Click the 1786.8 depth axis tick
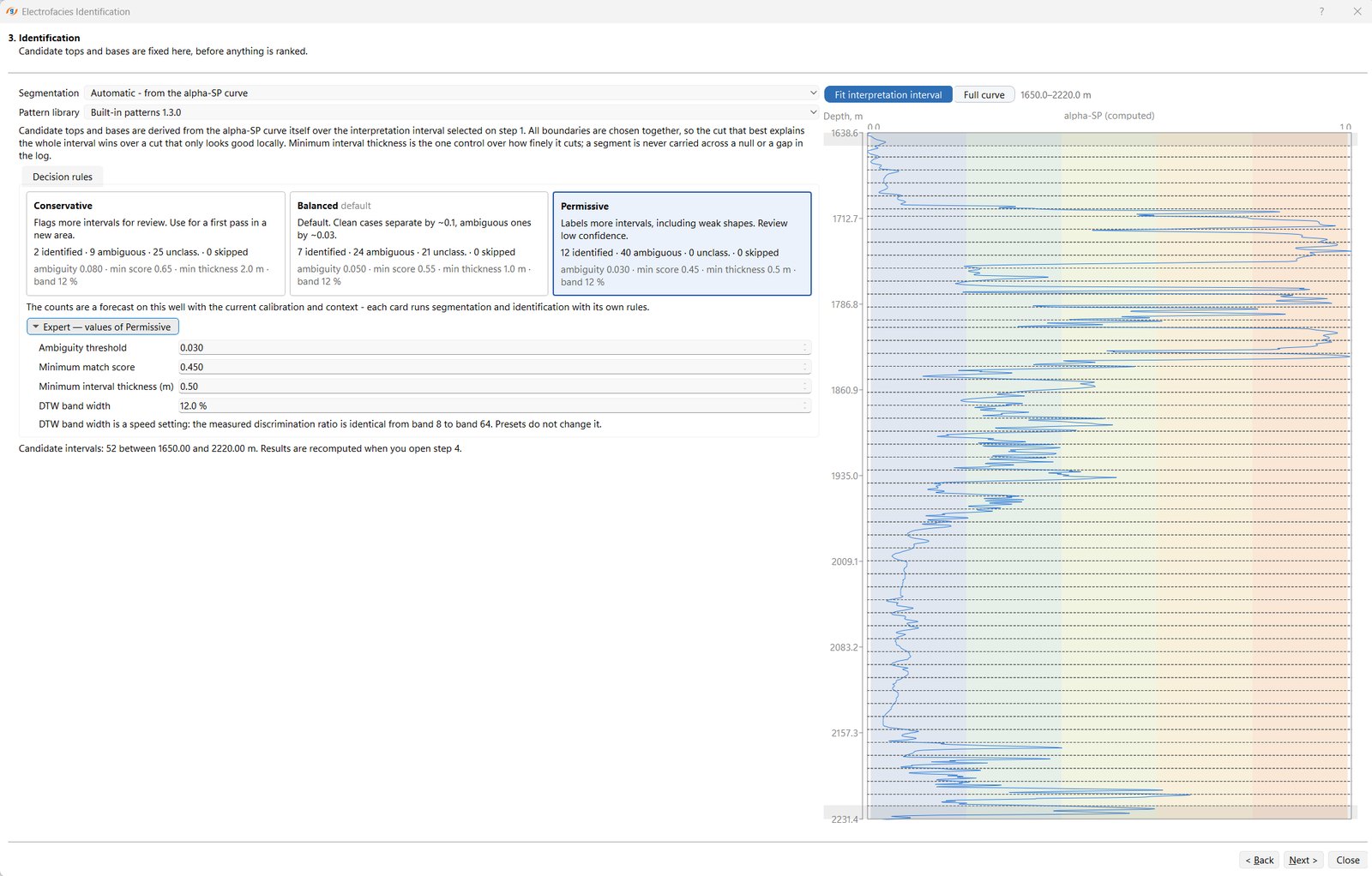This screenshot has height=876, width=1372. [x=845, y=304]
